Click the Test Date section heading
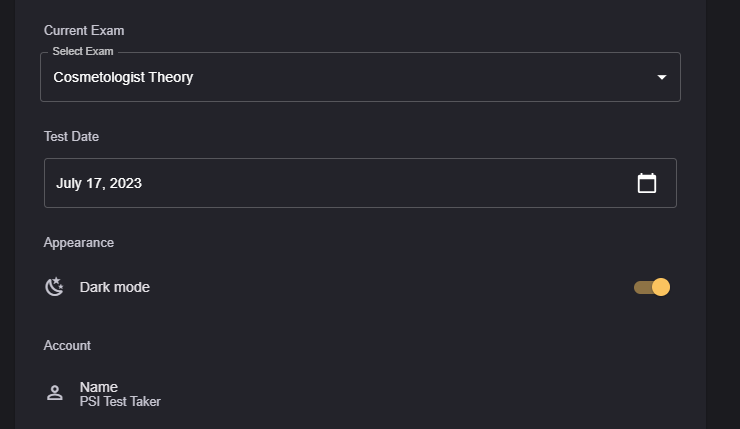Image resolution: width=740 pixels, height=429 pixels. (71, 136)
